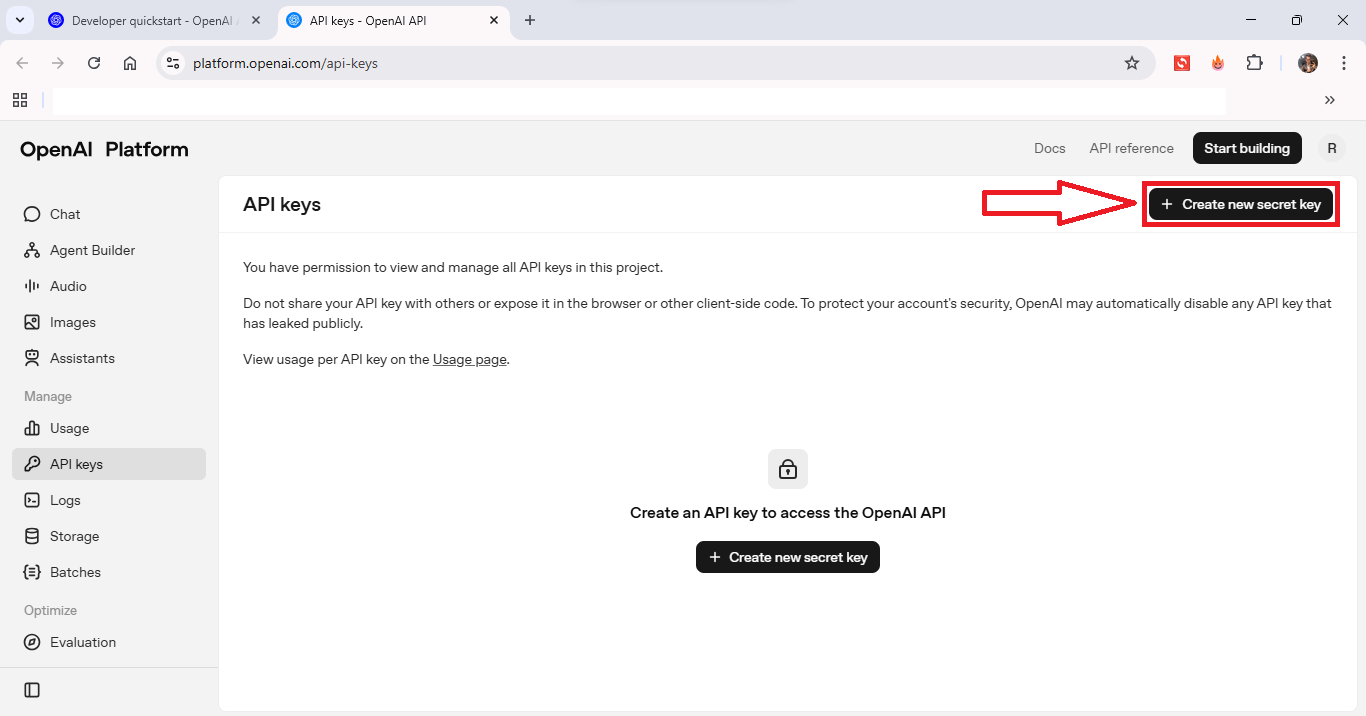Open the Chrome three-dot menu

tap(1343, 63)
